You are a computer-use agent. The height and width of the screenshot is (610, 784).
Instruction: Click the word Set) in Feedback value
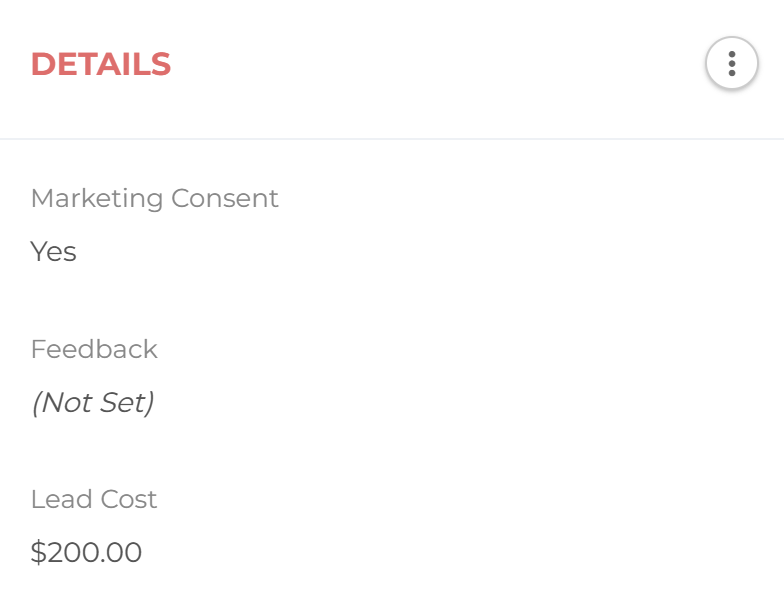[x=125, y=402]
